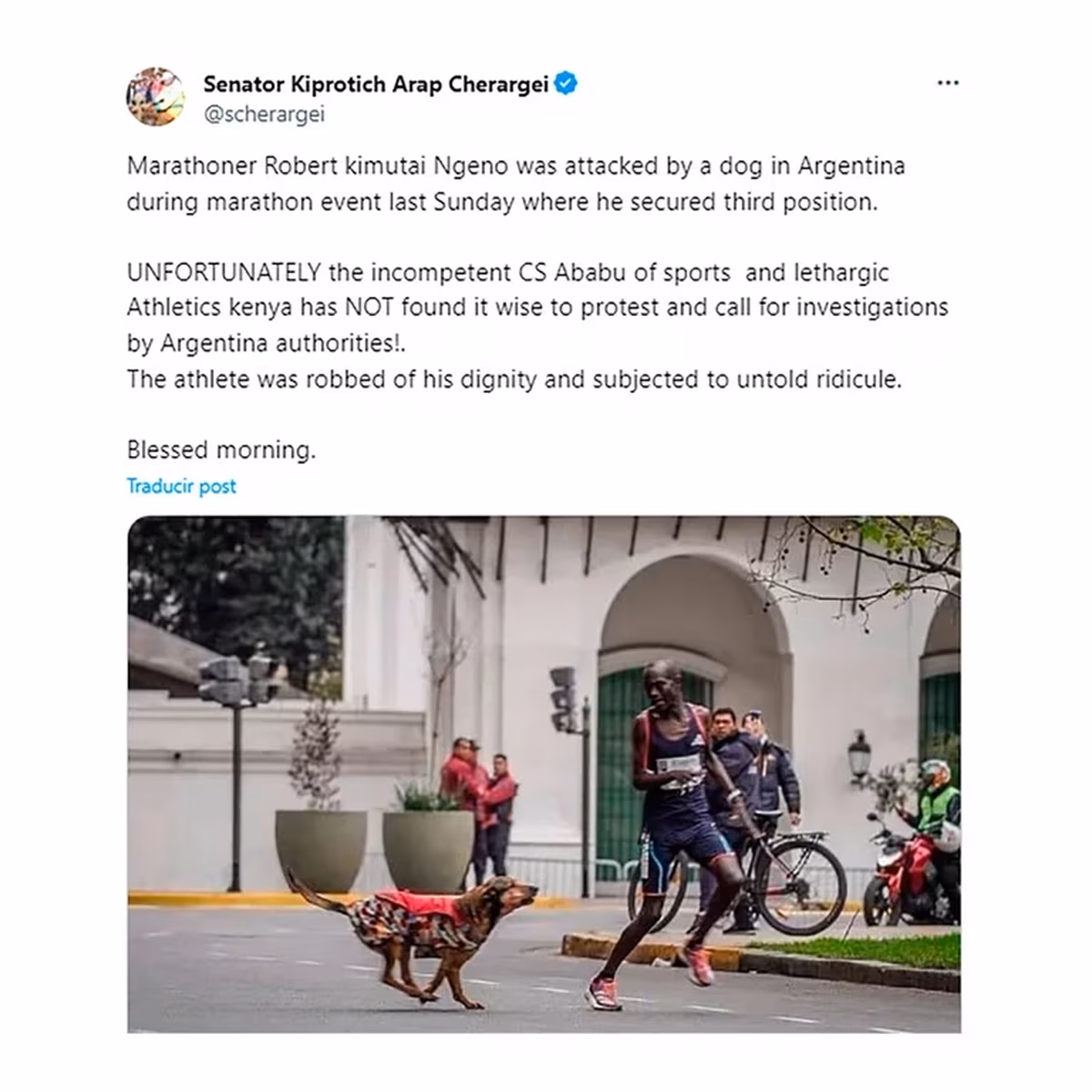Click the Senator Kiprotich Arap Cherargei name
1092x1092 pixels.
click(376, 85)
